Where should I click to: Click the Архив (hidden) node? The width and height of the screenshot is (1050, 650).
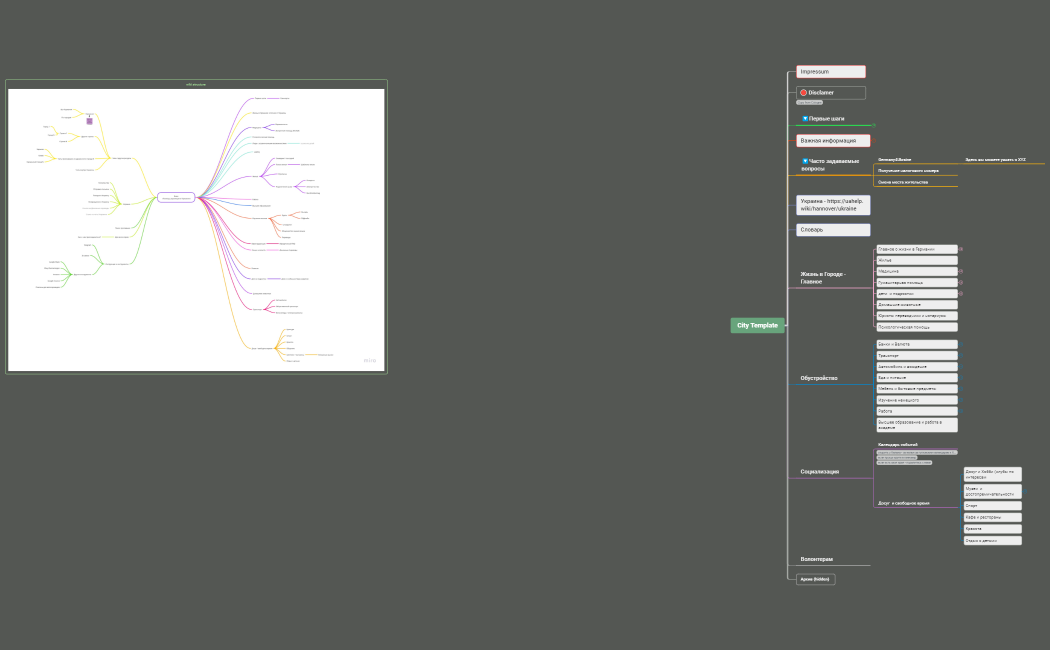coord(815,579)
